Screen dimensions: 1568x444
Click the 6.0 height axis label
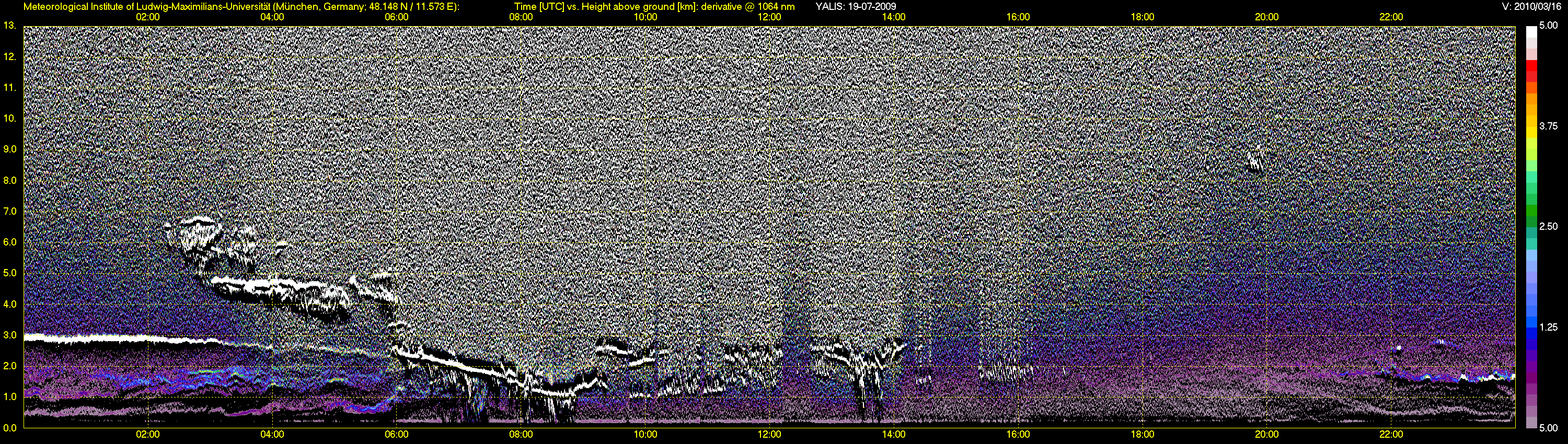pos(9,242)
